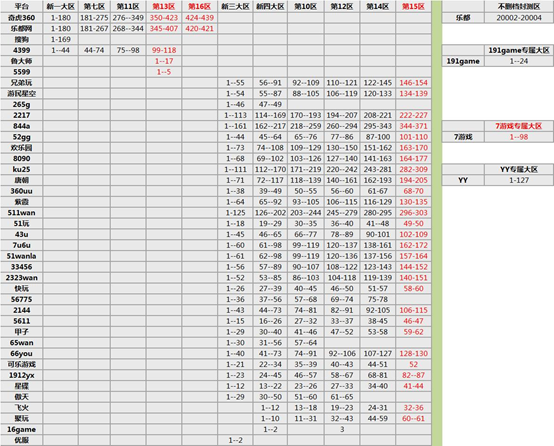Click cell 282-309 in the ku25 row
Image resolution: width=554 pixels, height=446 pixels.
pos(413,169)
